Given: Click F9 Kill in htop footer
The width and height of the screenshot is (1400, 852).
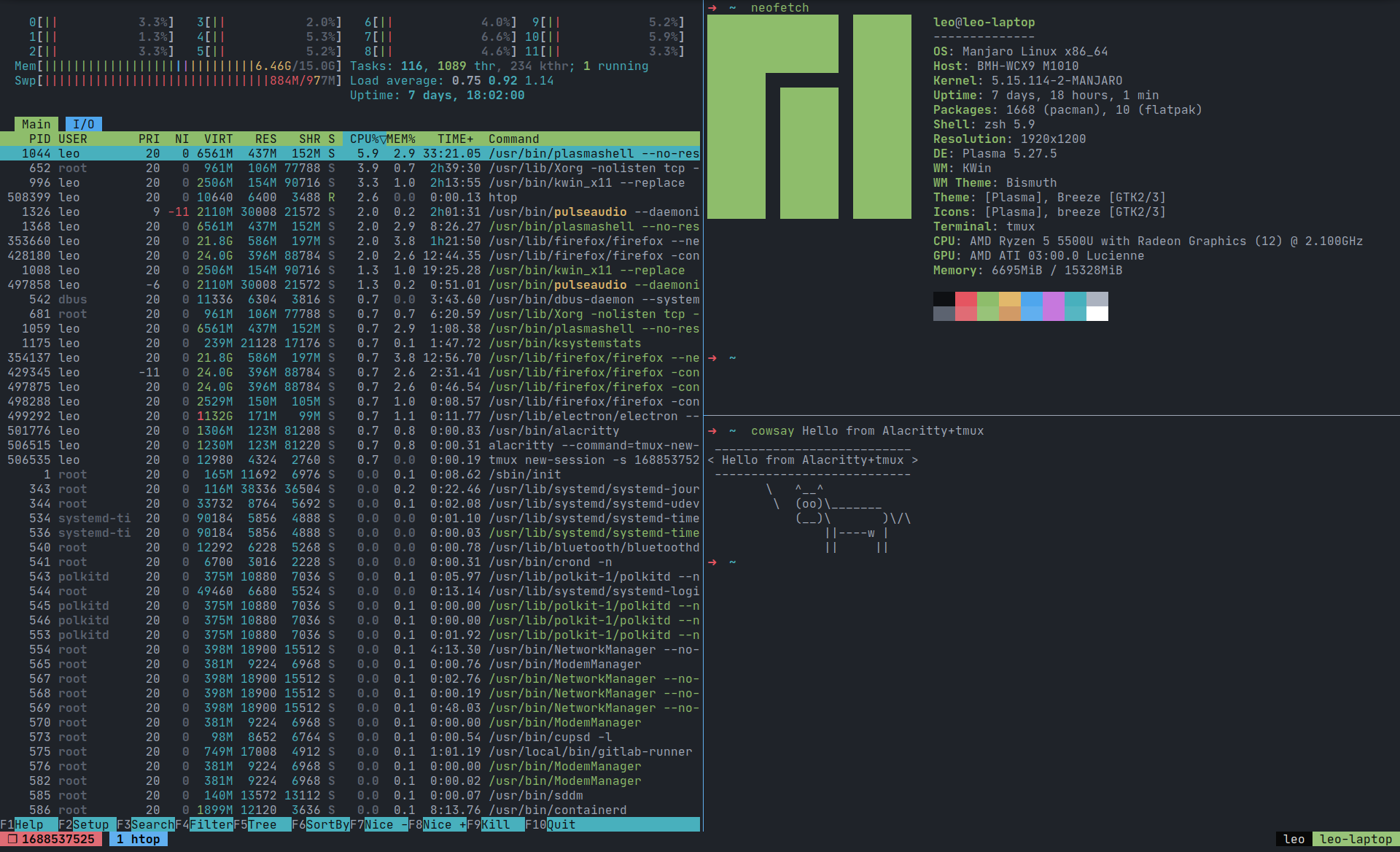Looking at the screenshot, I should coord(496,824).
